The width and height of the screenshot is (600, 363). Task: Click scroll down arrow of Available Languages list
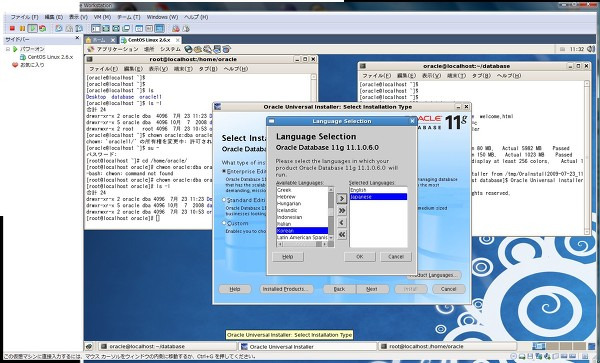[x=331, y=238]
